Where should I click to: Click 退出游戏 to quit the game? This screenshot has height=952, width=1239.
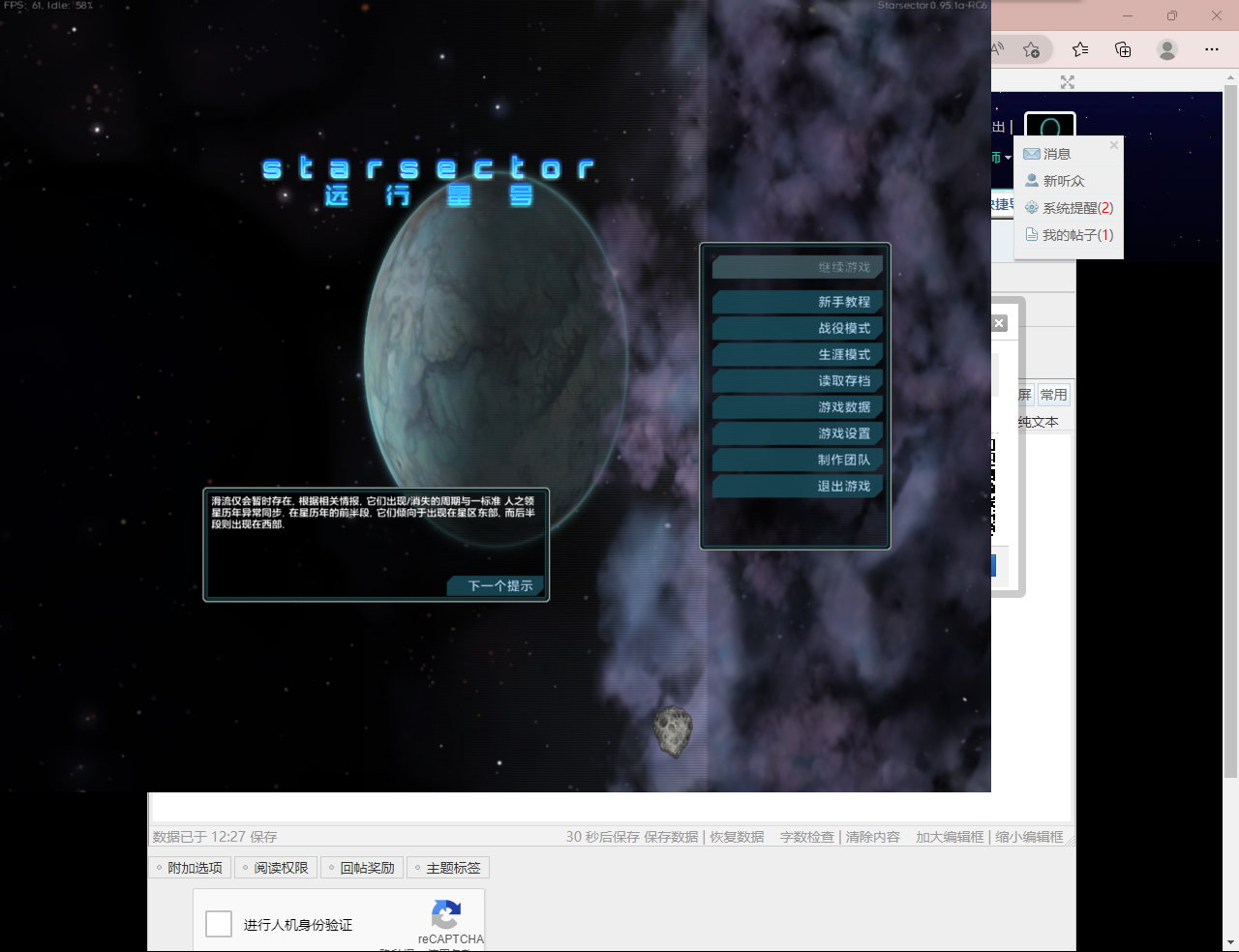pyautogui.click(x=798, y=486)
